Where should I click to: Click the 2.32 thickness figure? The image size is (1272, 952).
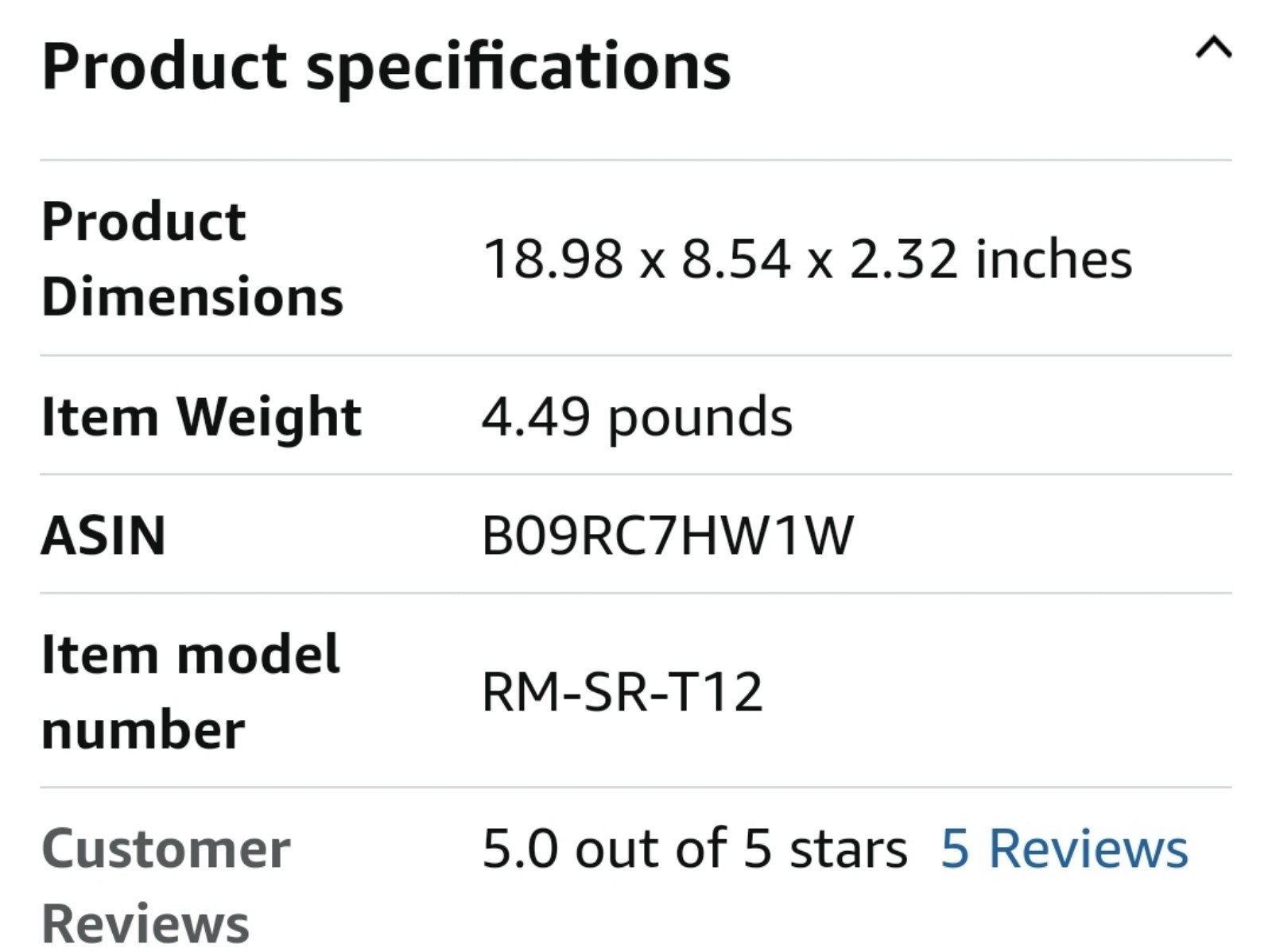pos(903,259)
